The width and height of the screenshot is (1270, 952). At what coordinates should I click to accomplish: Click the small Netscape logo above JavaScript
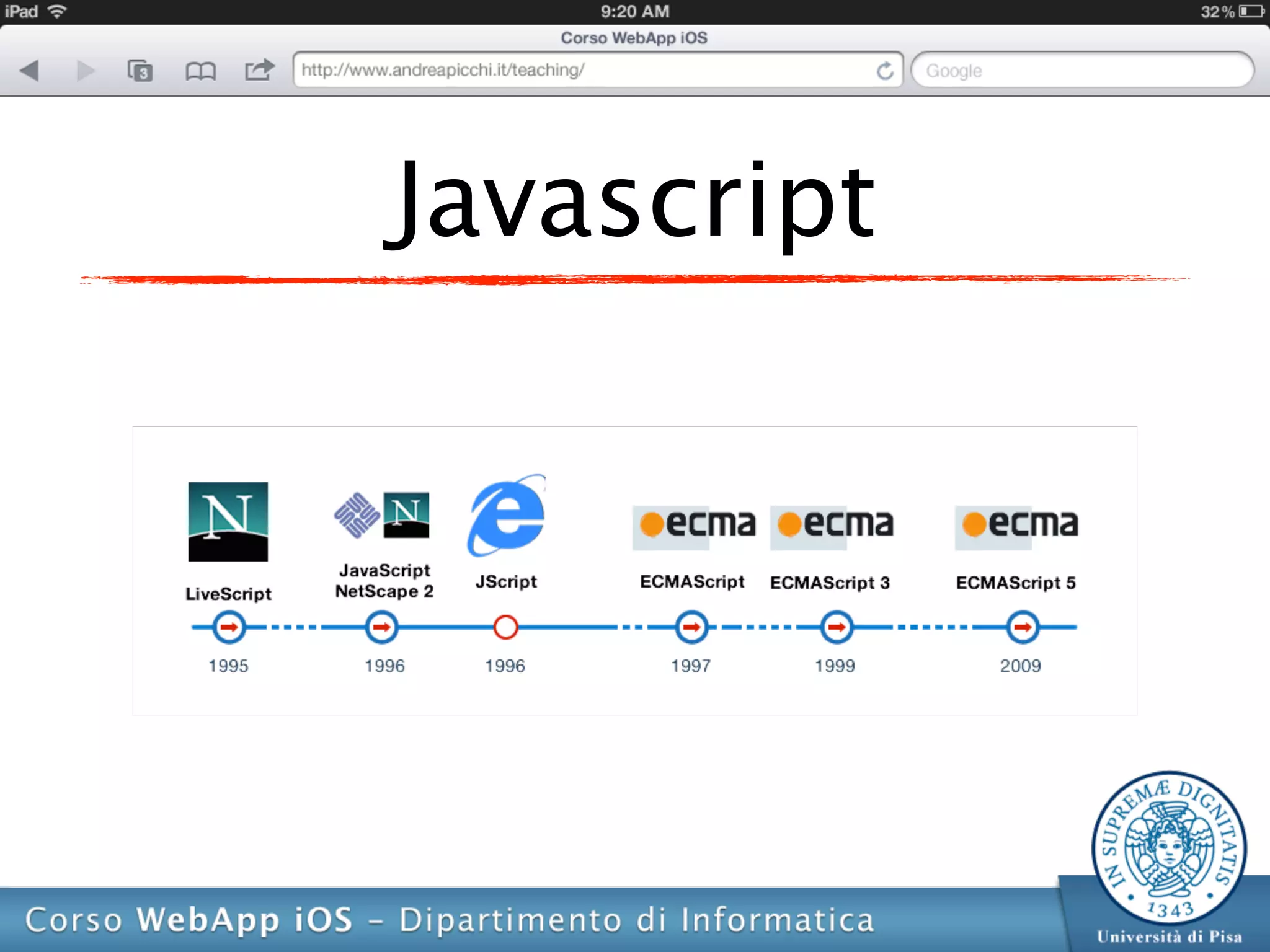coord(406,515)
